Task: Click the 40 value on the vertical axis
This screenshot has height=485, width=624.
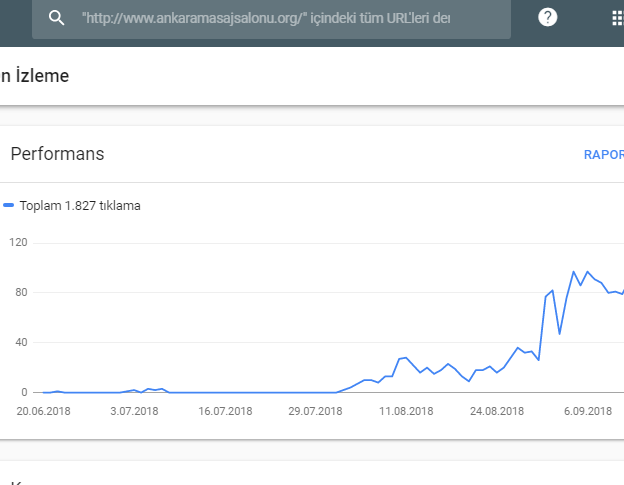Action: click(21, 342)
